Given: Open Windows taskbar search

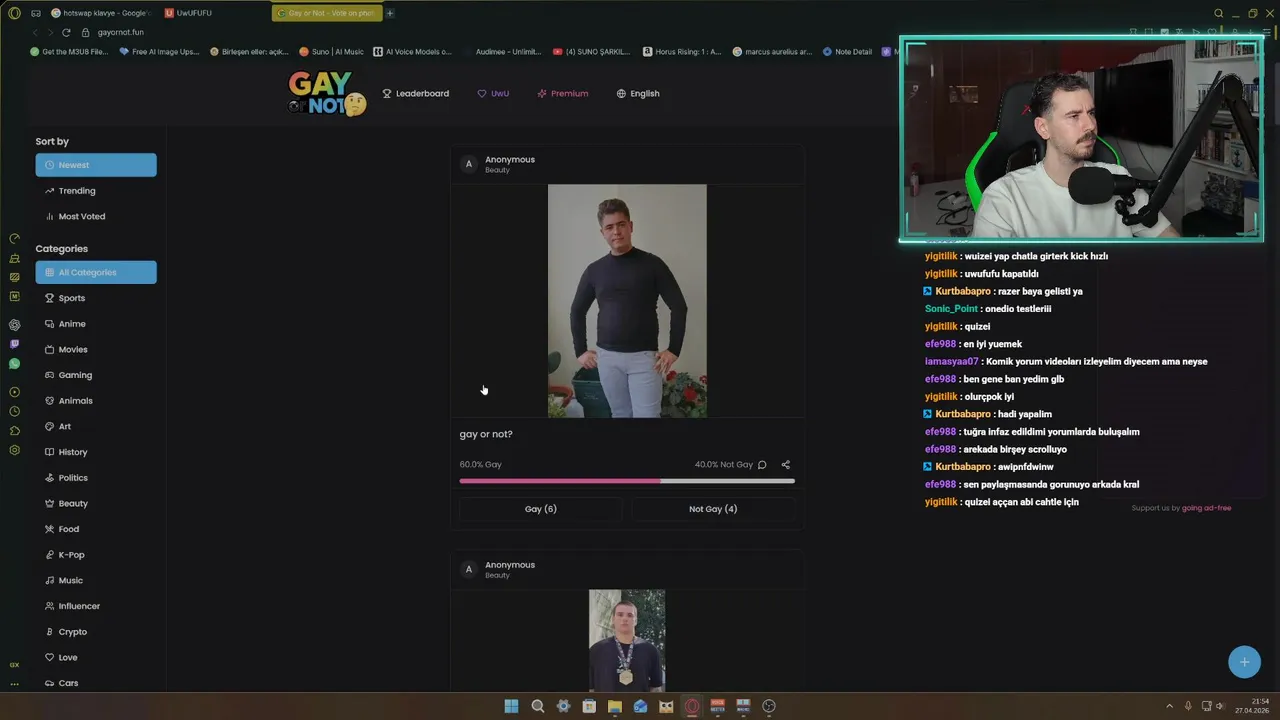Looking at the screenshot, I should tap(537, 706).
